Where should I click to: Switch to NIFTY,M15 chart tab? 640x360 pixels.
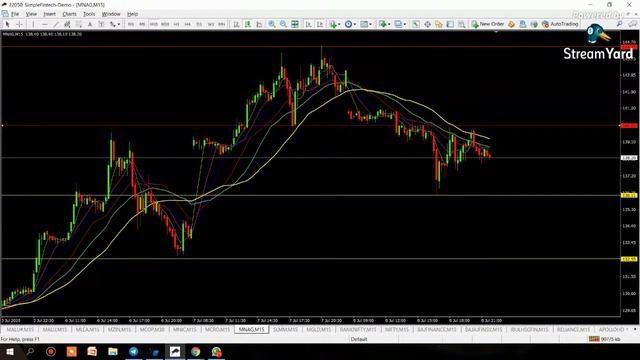[x=397, y=329]
